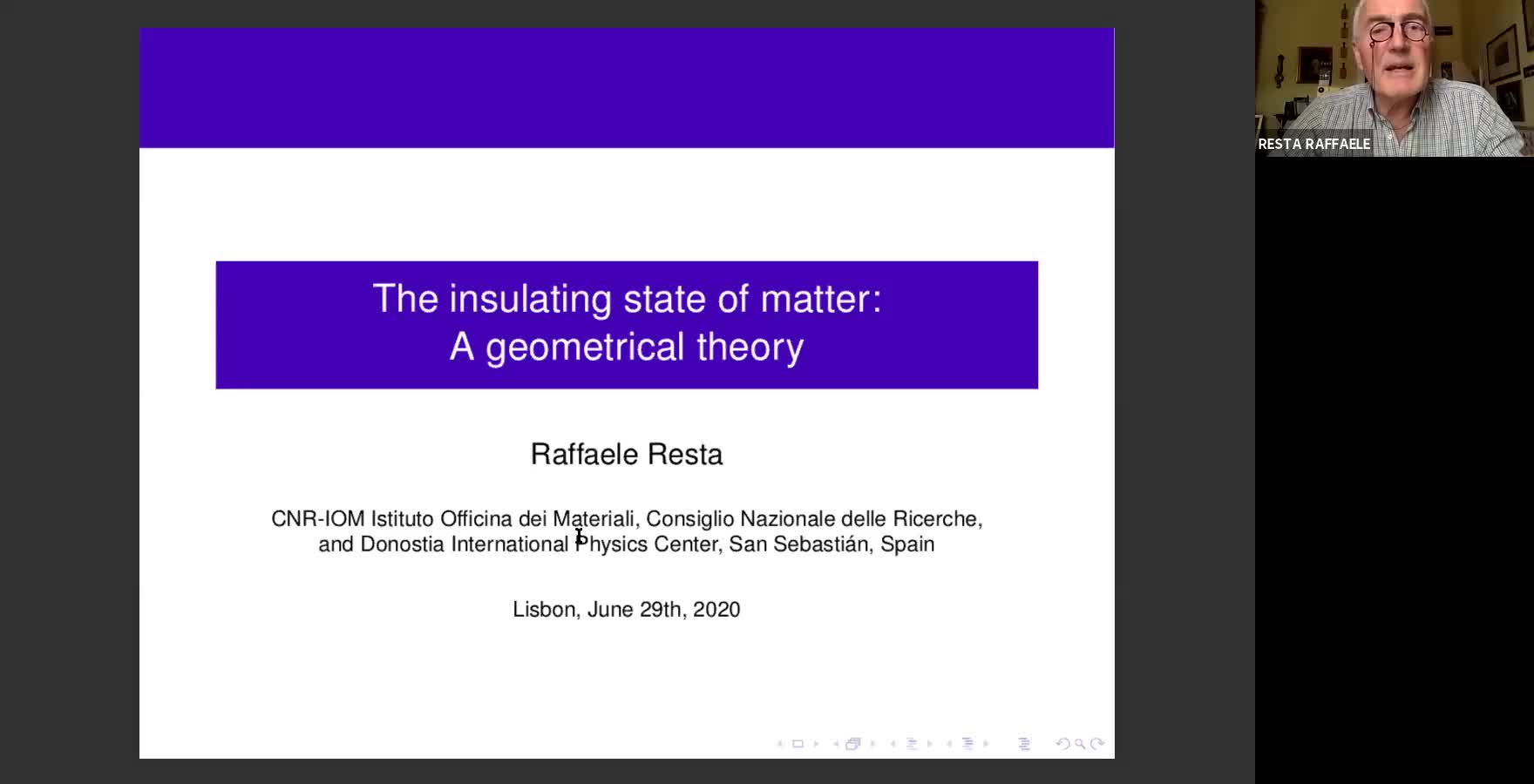Click the RESTA RAFFAELE name label
This screenshot has height=784, width=1534.
click(x=1314, y=144)
